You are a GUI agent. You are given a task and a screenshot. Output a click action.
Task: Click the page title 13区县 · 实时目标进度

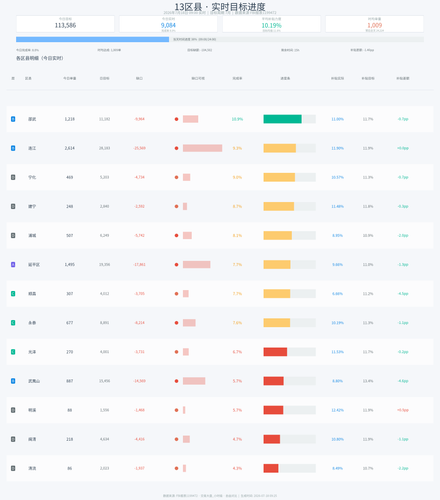tap(220, 7)
